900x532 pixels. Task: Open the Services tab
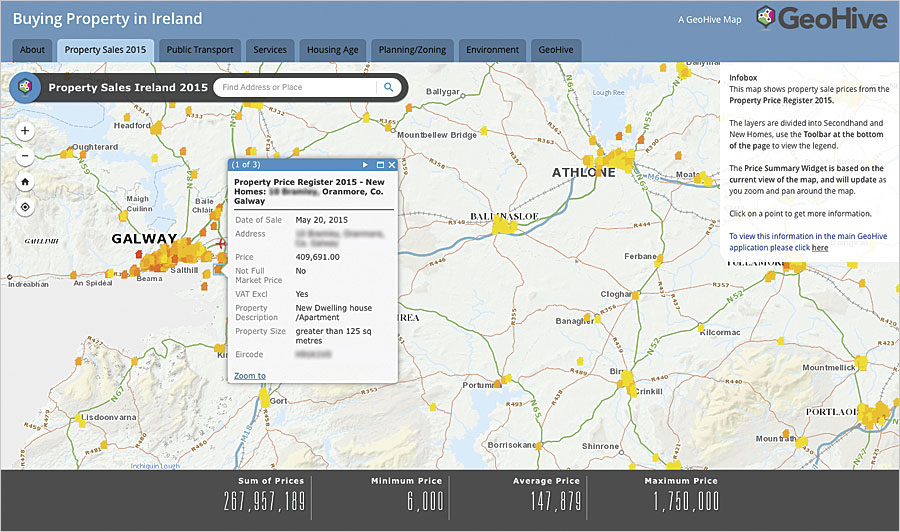270,50
